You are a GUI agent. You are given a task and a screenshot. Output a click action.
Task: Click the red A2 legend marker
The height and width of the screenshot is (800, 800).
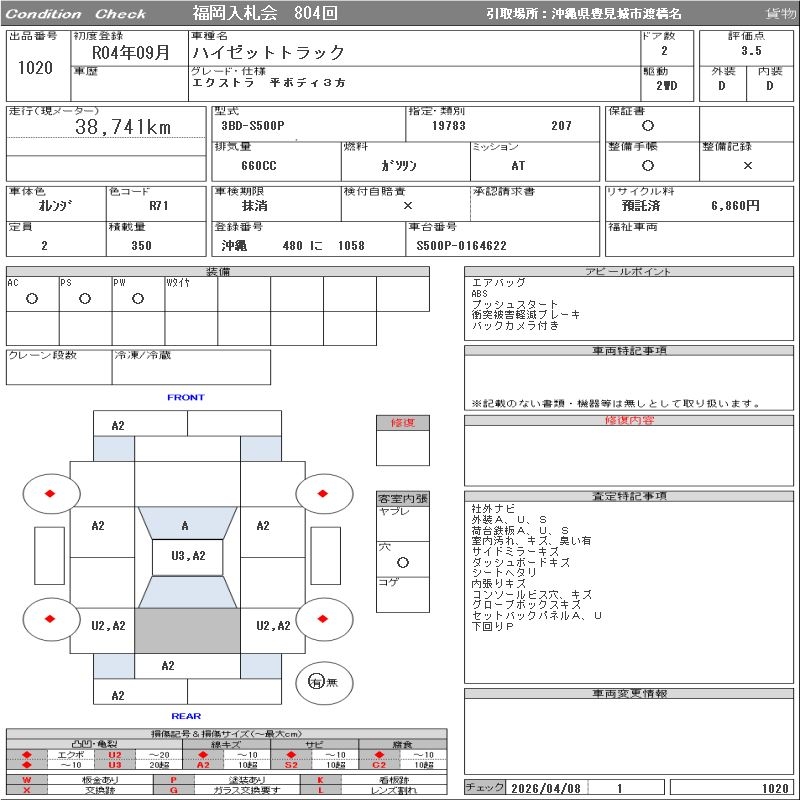(203, 764)
